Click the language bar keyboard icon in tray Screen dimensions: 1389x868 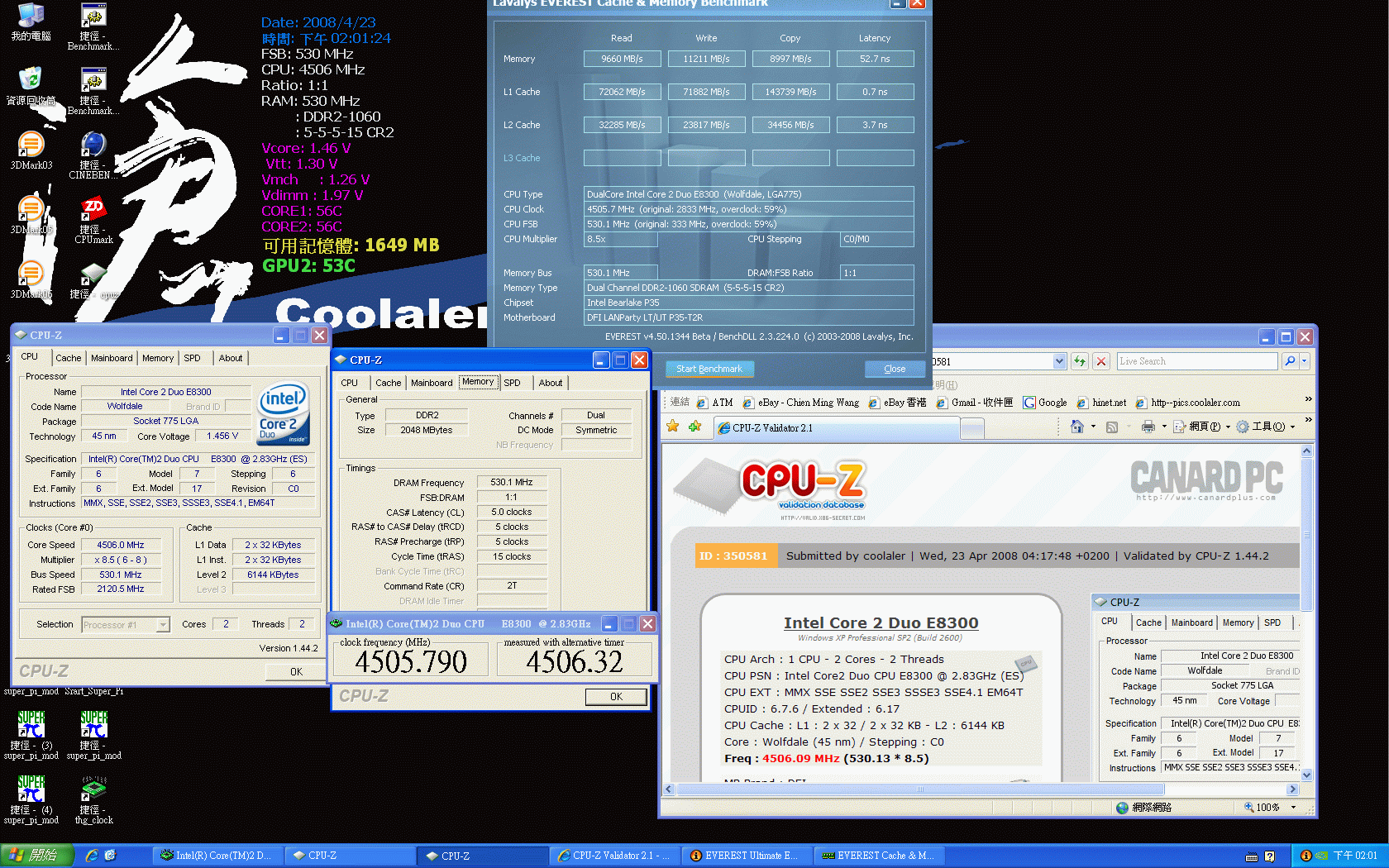(x=1252, y=856)
